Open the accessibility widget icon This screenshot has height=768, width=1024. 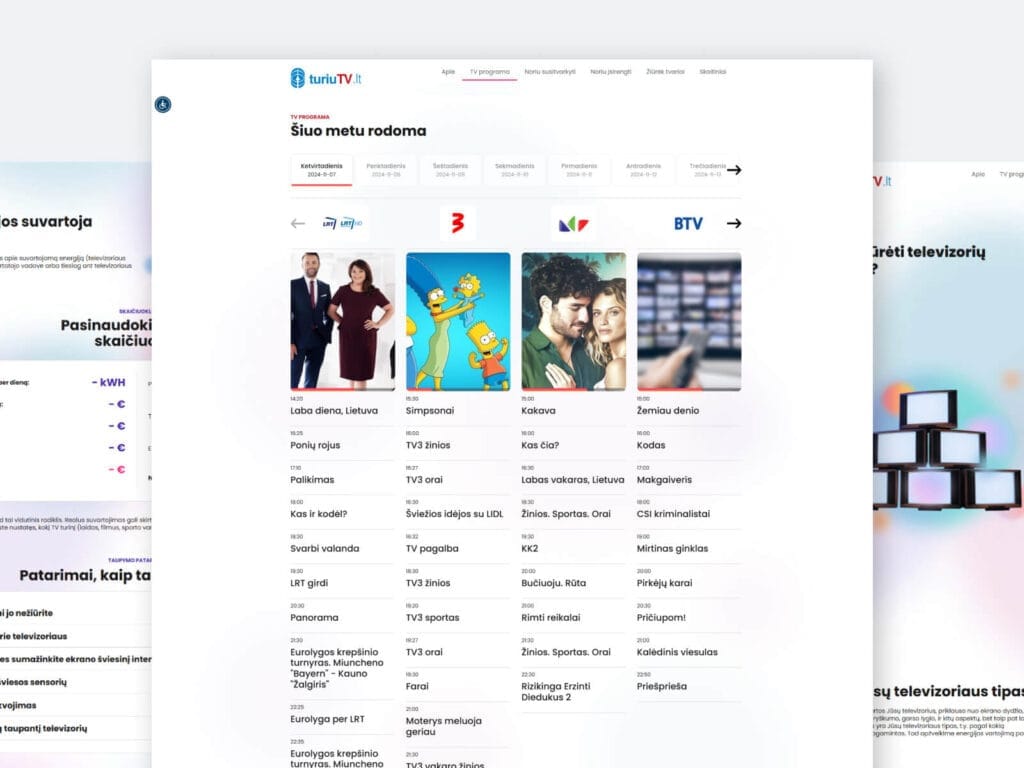coord(163,104)
